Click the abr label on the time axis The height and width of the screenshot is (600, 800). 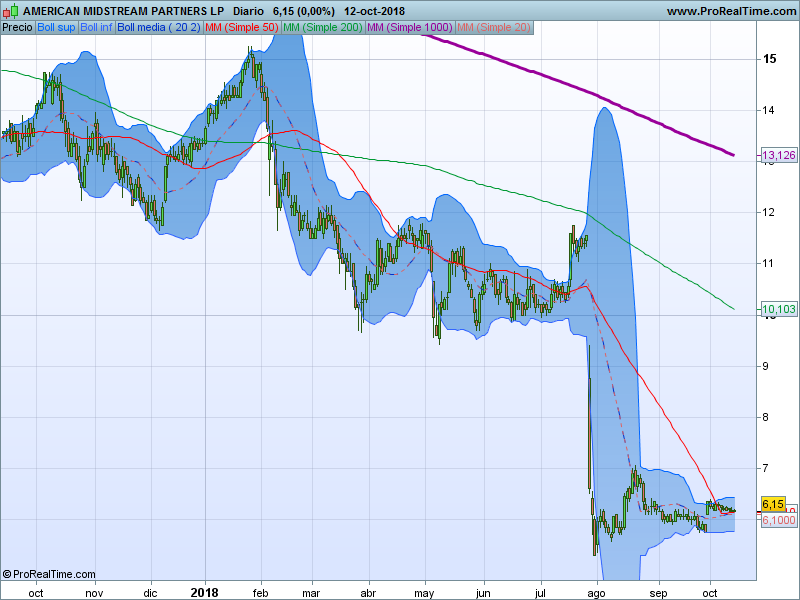pyautogui.click(x=368, y=593)
